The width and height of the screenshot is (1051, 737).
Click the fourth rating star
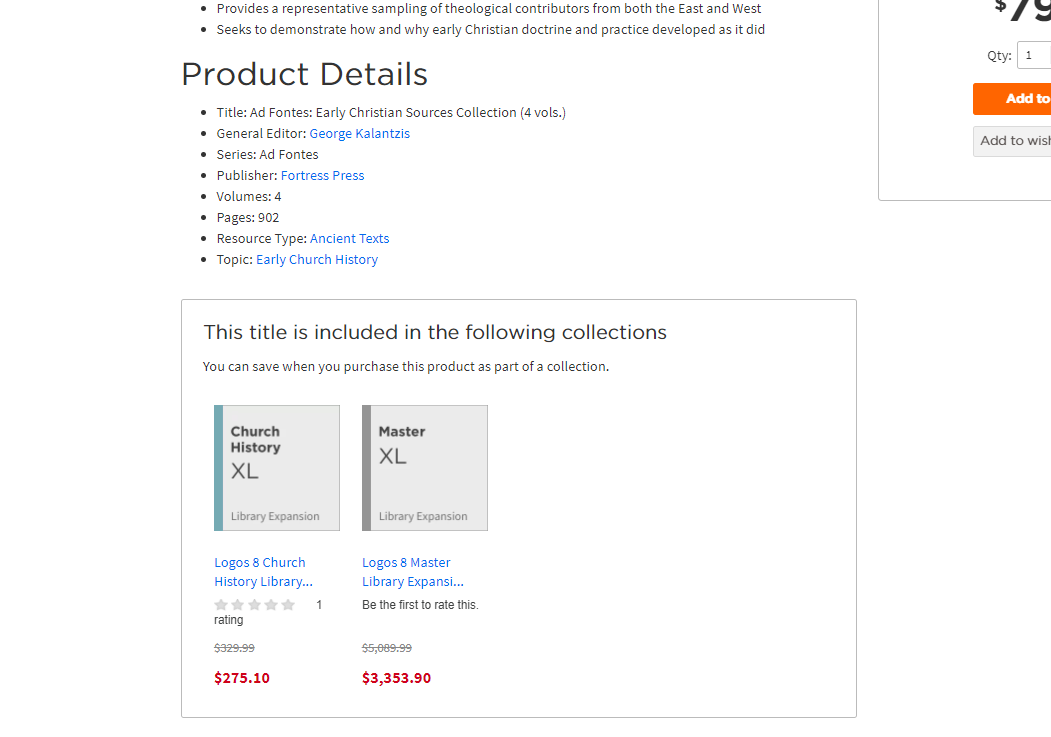click(x=271, y=605)
